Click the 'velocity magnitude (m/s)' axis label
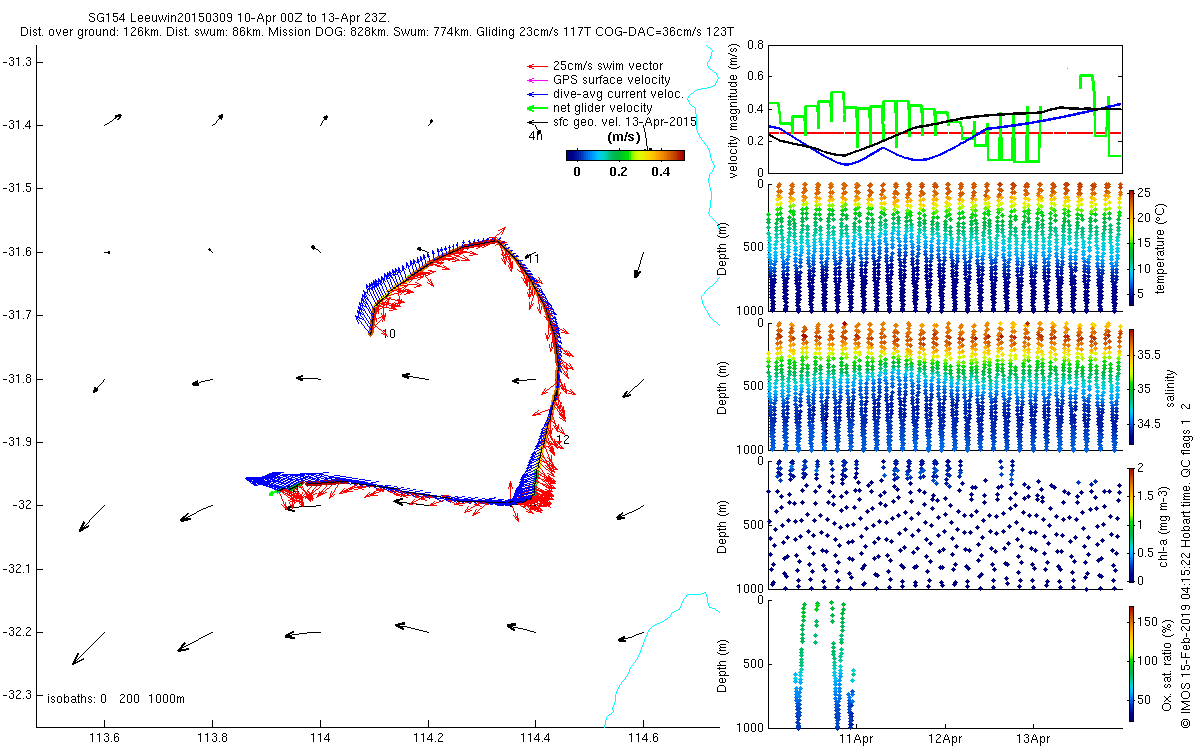The width and height of the screenshot is (1200, 750). click(x=735, y=109)
